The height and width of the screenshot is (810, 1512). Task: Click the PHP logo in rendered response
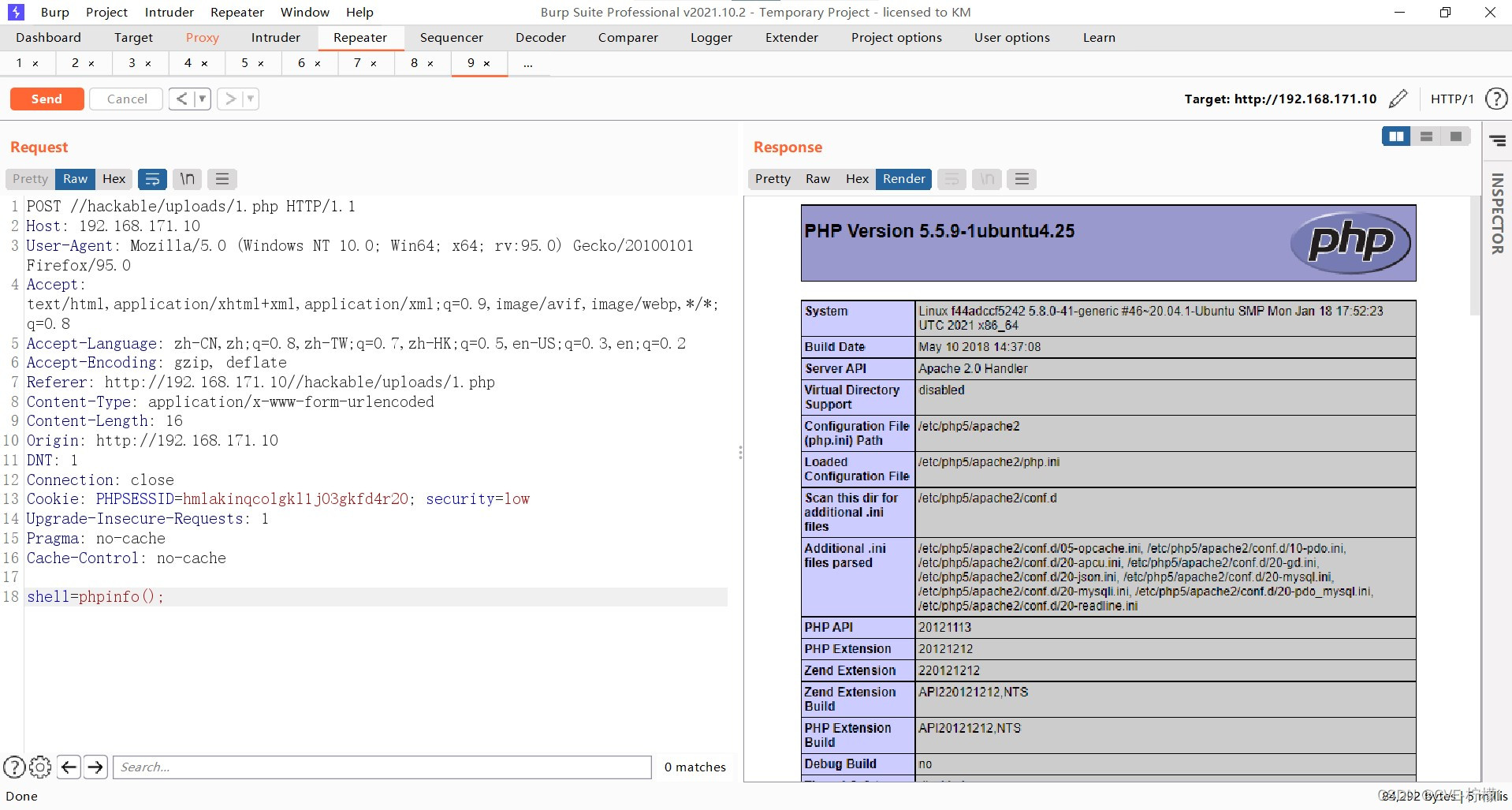click(1351, 243)
